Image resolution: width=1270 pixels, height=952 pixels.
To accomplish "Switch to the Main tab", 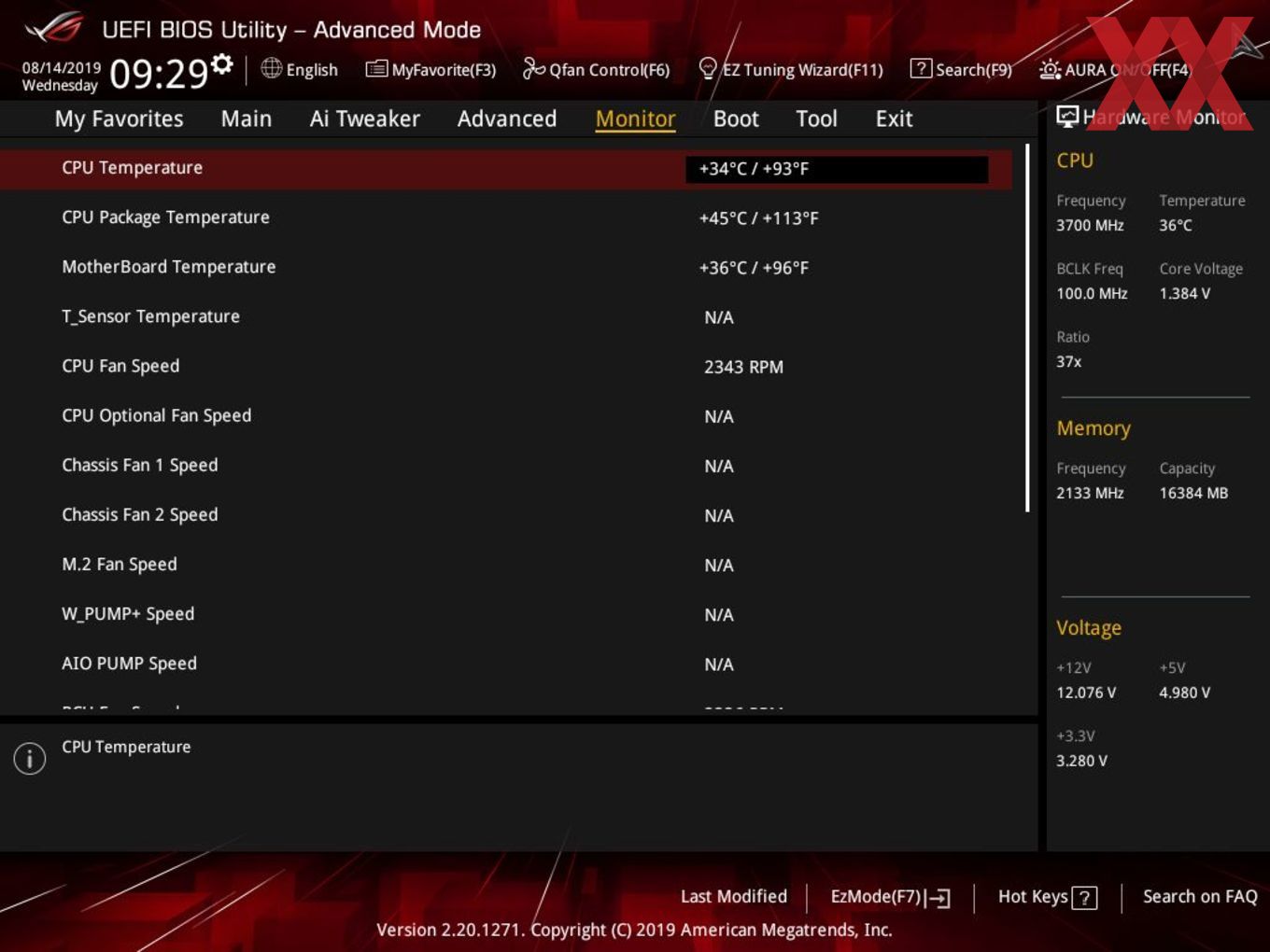I will (x=247, y=119).
